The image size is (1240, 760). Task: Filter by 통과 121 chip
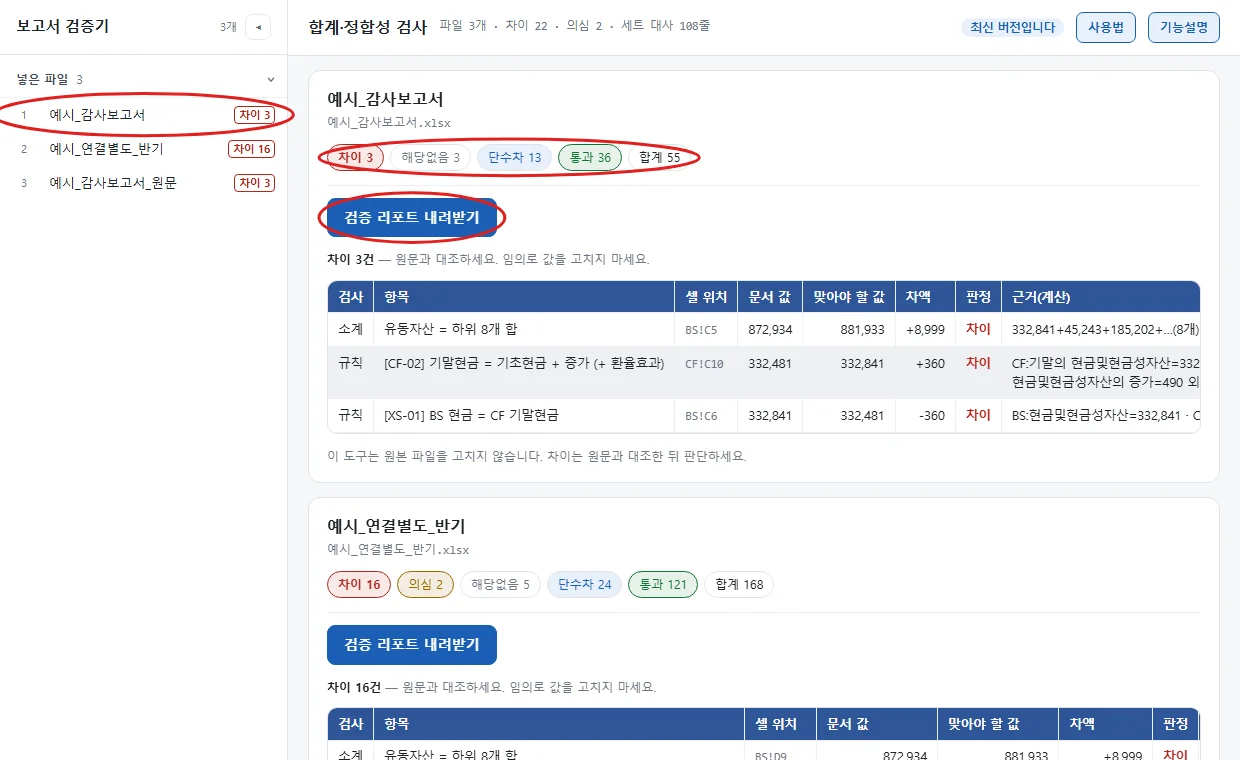pyautogui.click(x=663, y=584)
